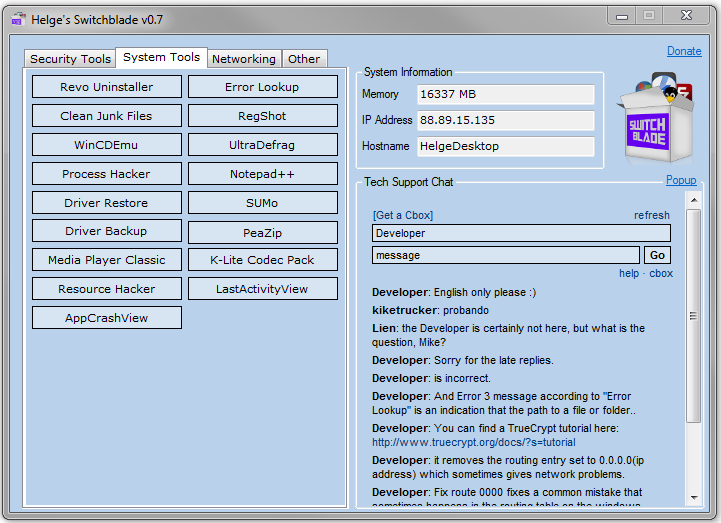
Task: Click the Donate link
Action: (x=684, y=51)
